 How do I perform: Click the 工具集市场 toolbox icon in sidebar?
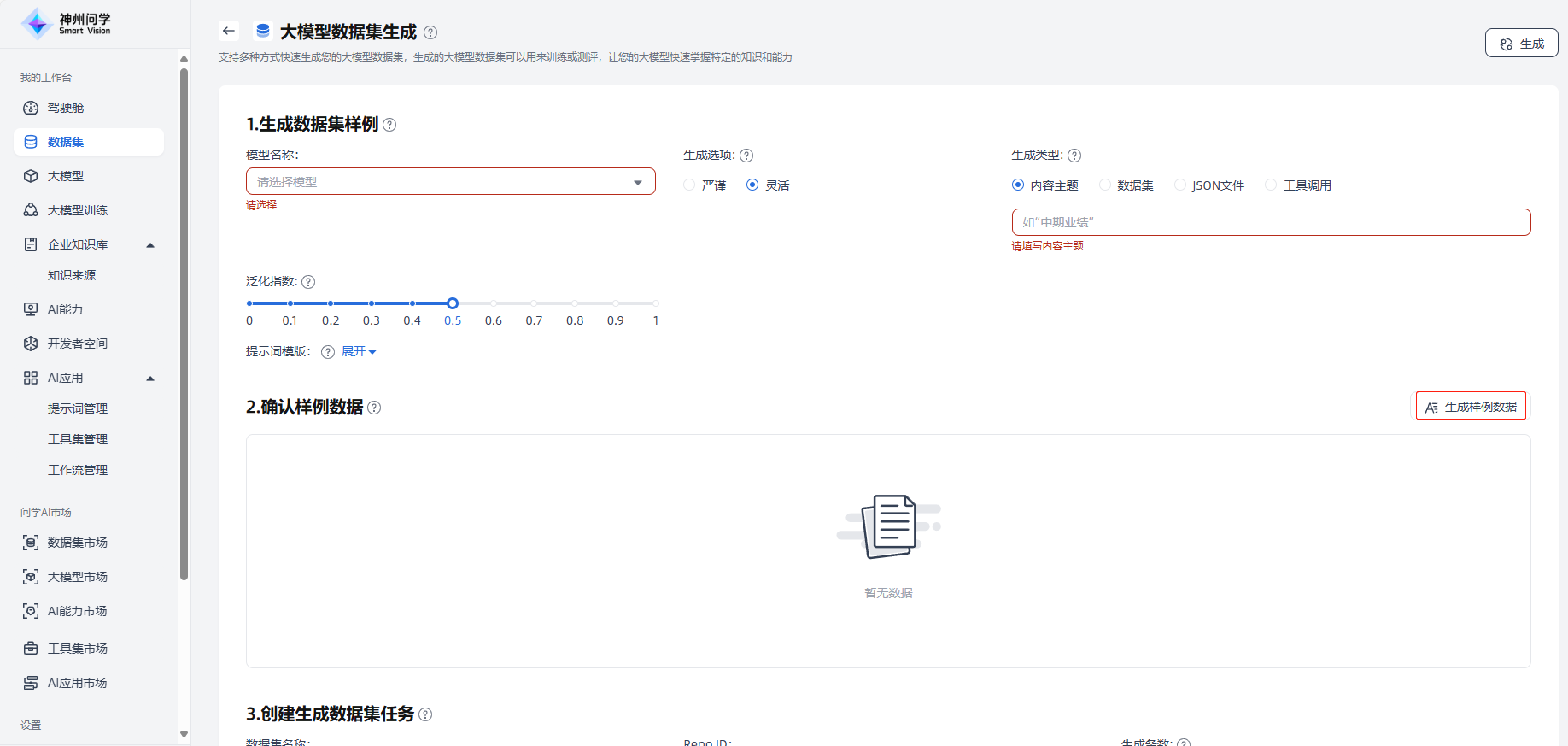[31, 649]
